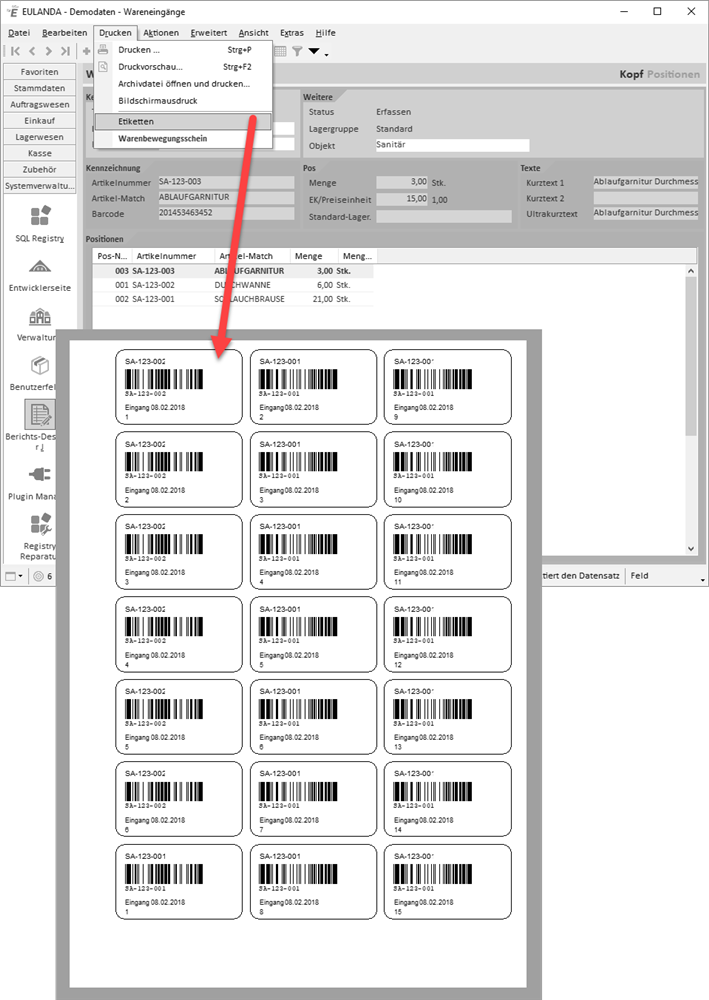
Task: Select position row 002 SA-123-001
Action: (233, 299)
